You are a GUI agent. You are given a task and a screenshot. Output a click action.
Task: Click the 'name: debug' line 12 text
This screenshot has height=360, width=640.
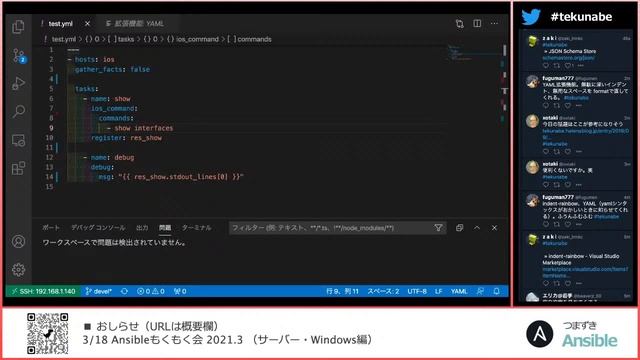[x=112, y=157]
